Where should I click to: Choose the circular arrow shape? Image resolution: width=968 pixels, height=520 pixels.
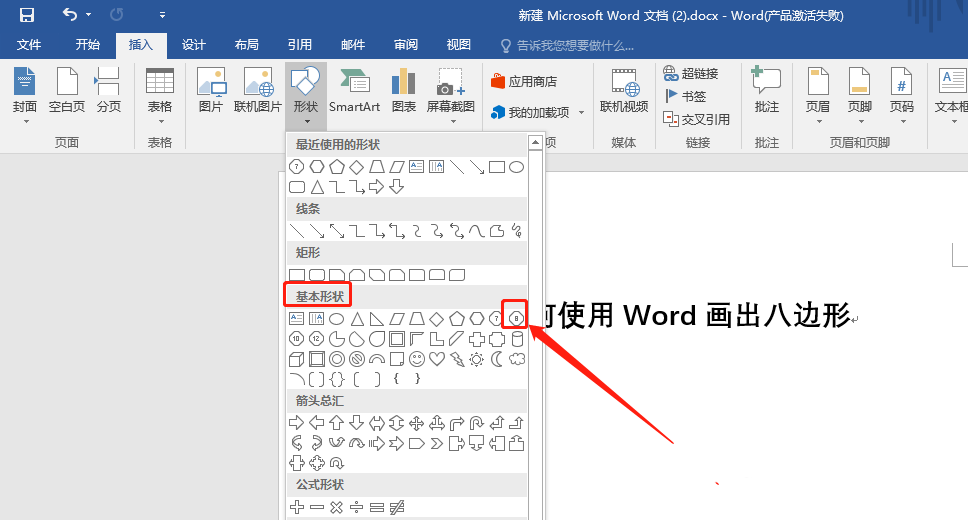coord(336,463)
